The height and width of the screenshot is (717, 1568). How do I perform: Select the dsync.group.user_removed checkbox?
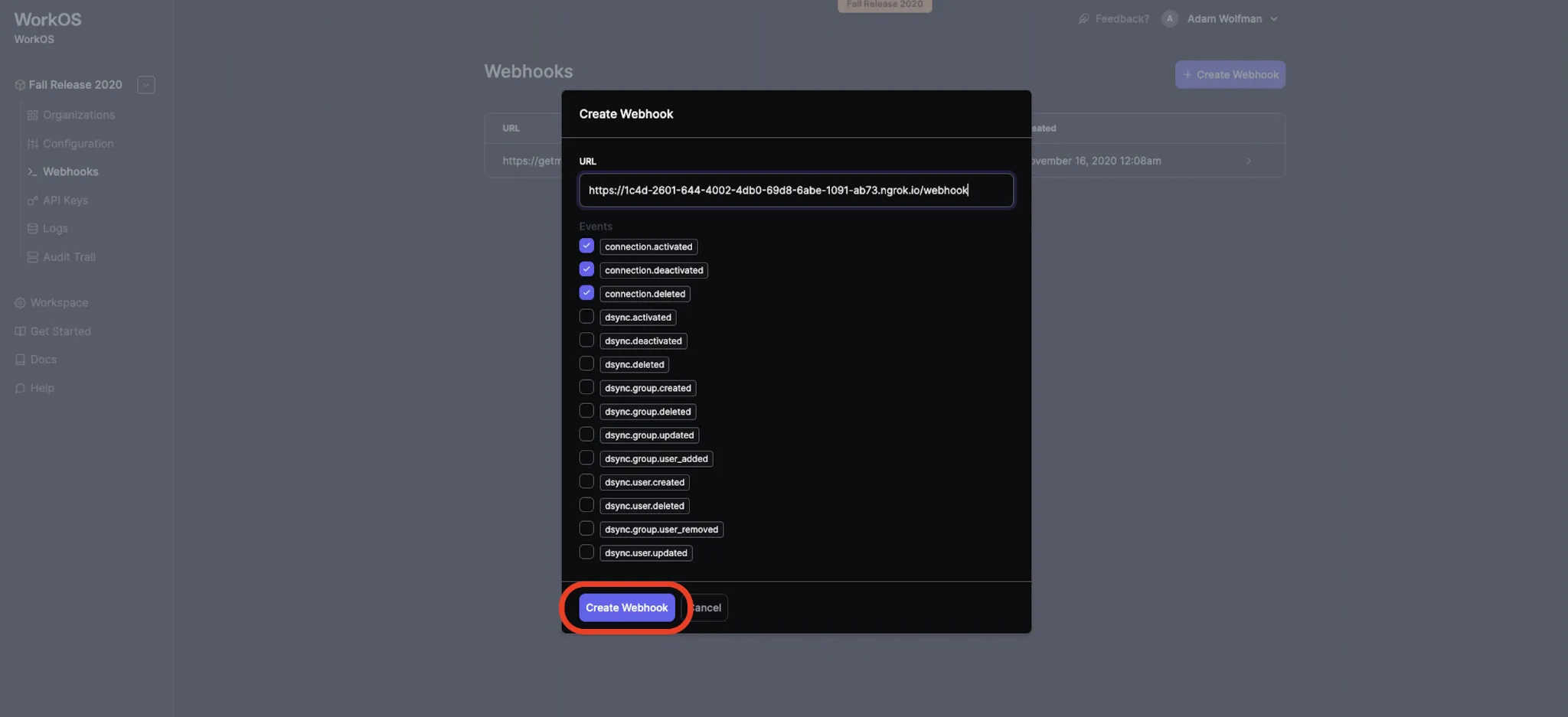click(x=586, y=529)
